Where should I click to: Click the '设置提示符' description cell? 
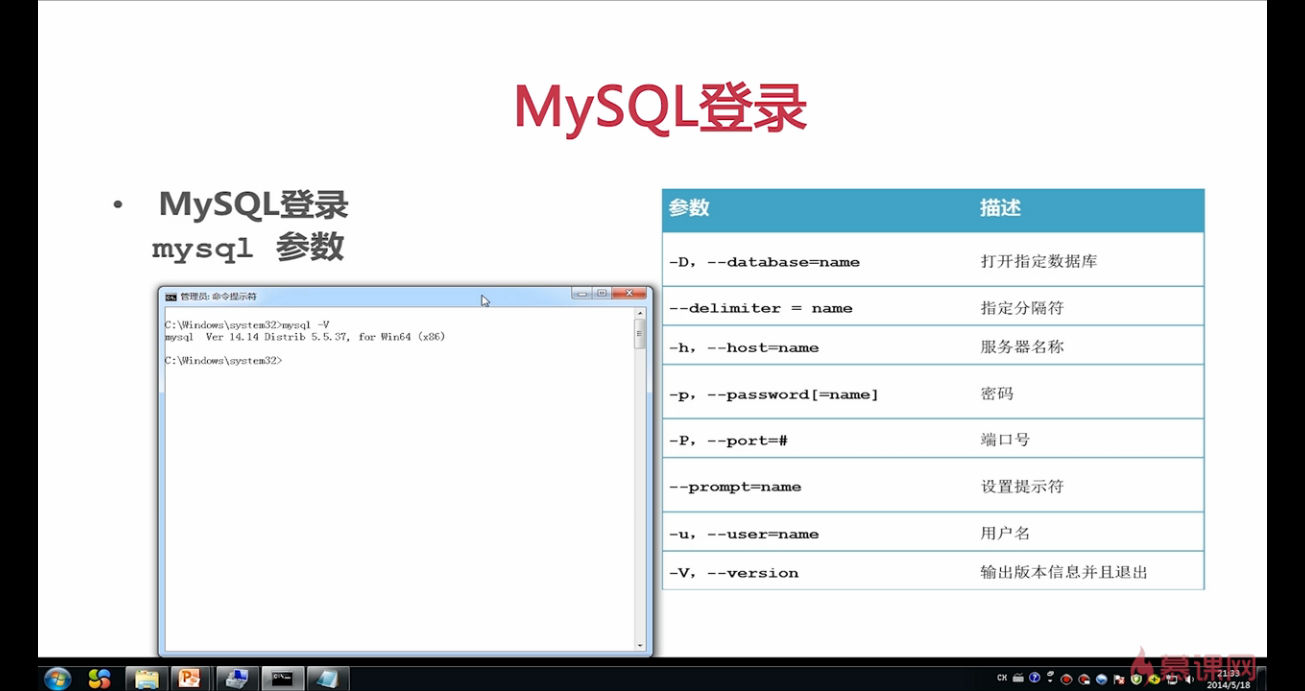(1022, 487)
